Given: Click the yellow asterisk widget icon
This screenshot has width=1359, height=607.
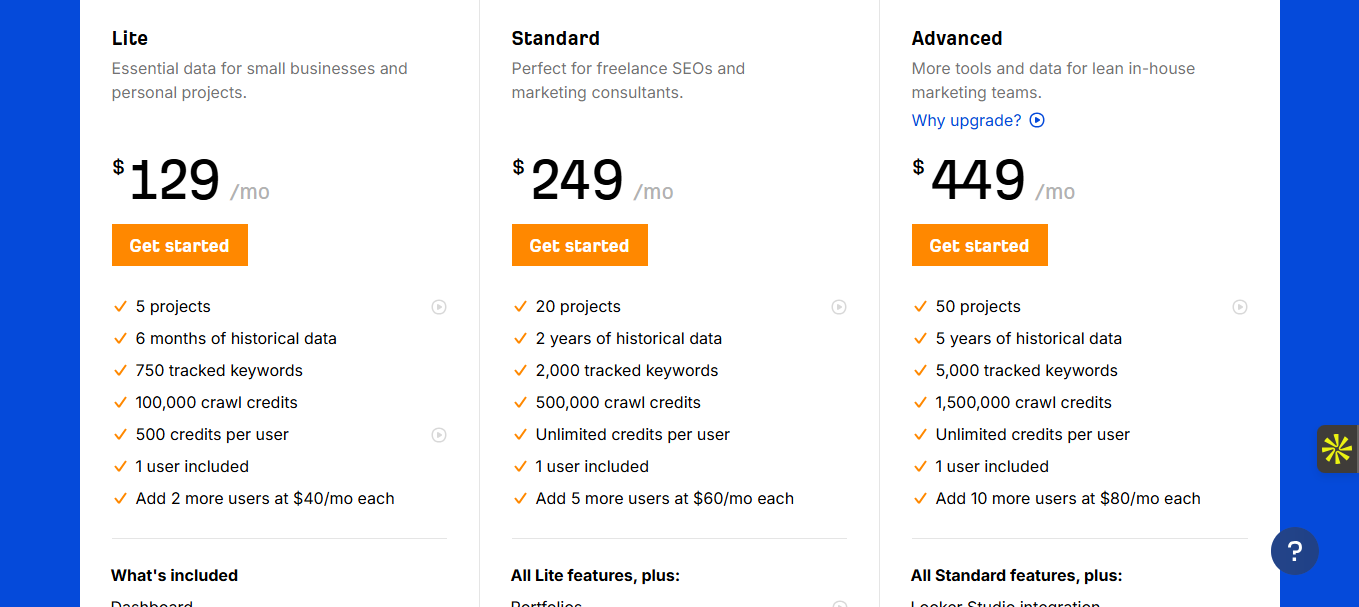Looking at the screenshot, I should pos(1337,450).
